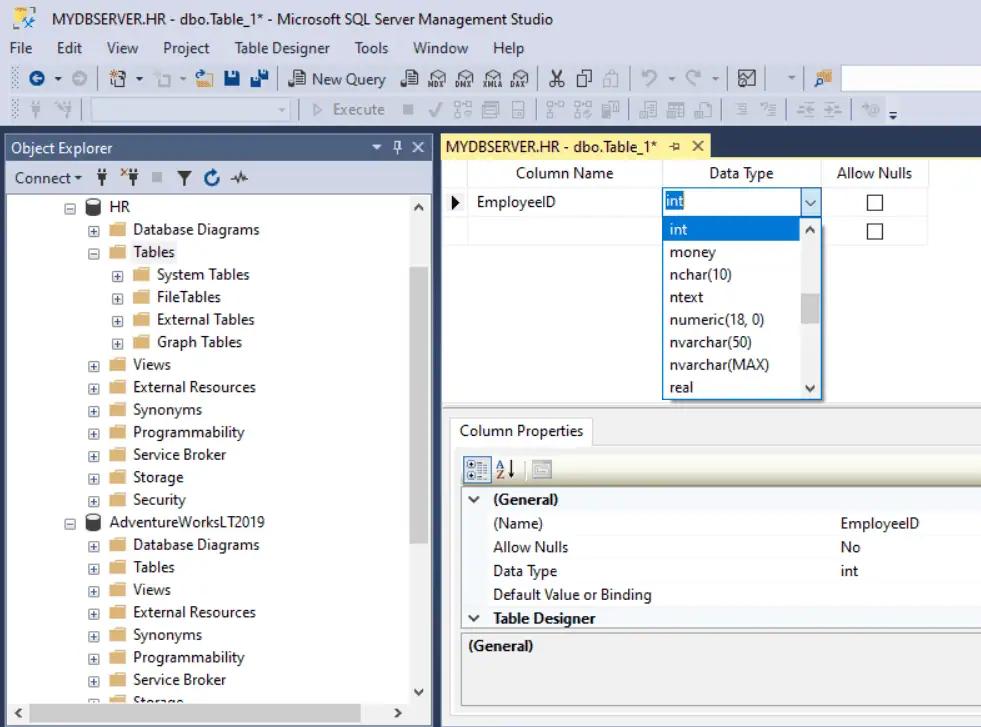Open the Table Designer menu

point(281,48)
